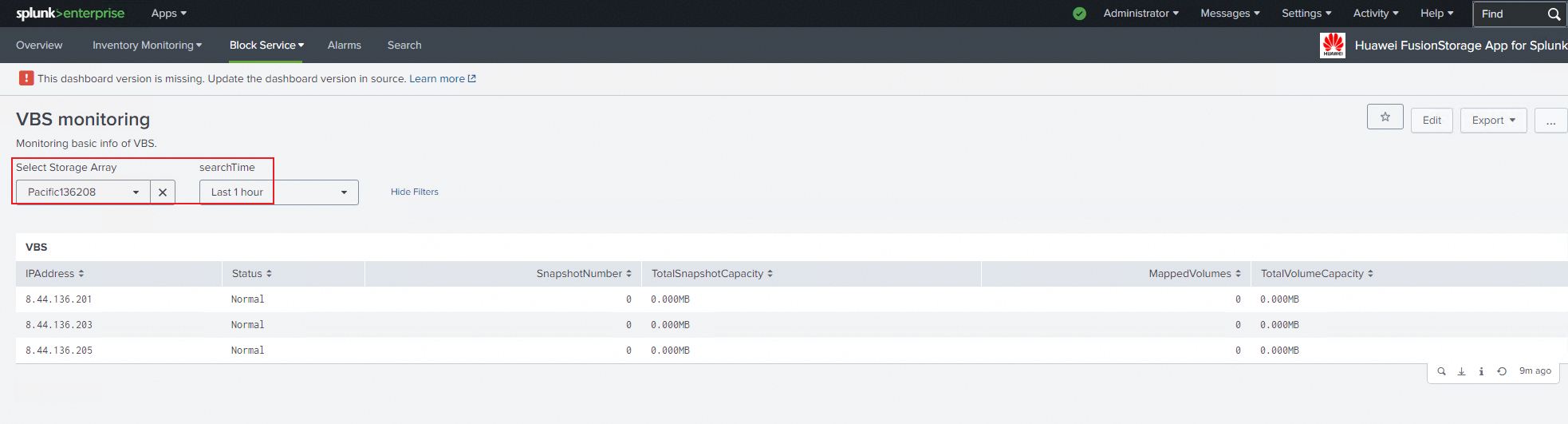Click the search magnifier in the Find box
The width and height of the screenshot is (1568, 424).
1554,14
